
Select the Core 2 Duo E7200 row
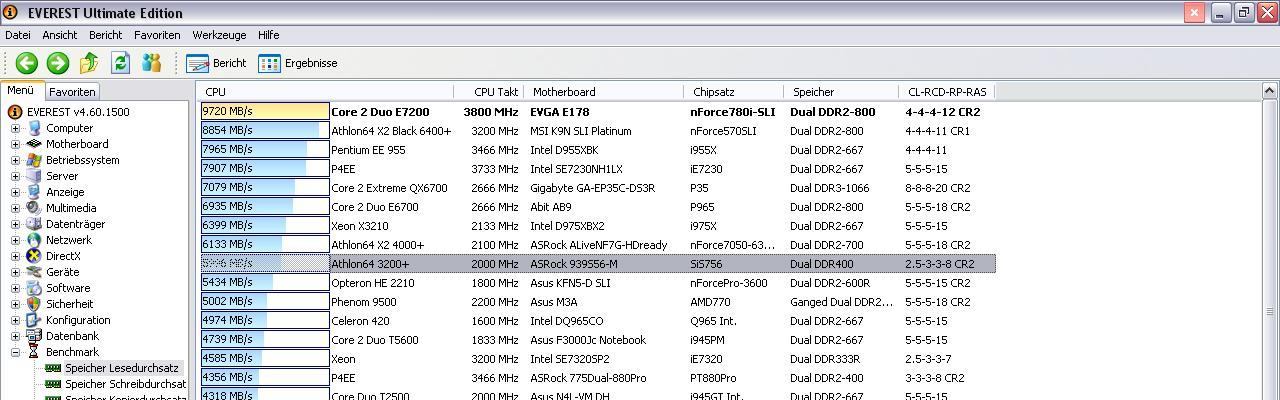(x=597, y=112)
